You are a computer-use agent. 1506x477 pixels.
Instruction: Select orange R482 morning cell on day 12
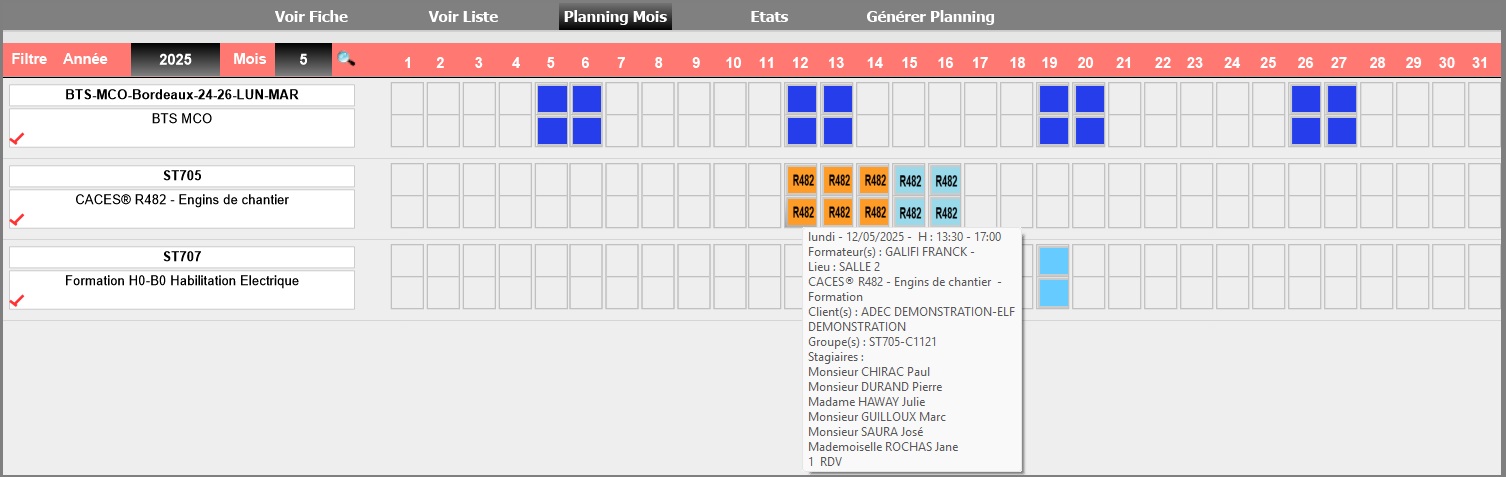802,181
